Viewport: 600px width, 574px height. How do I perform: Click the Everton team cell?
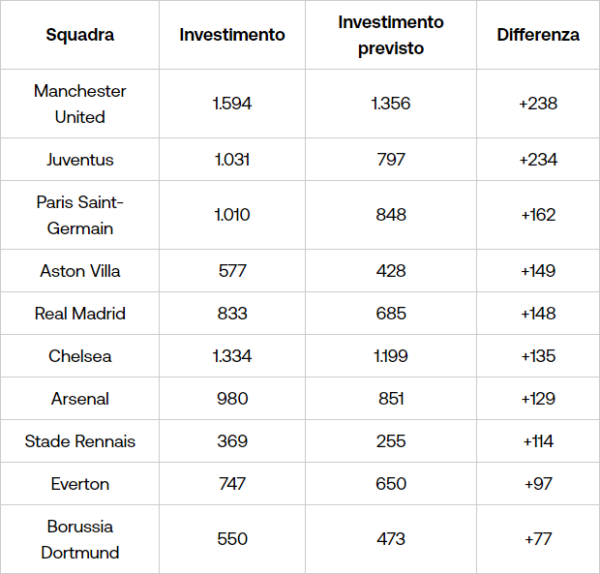tap(80, 484)
